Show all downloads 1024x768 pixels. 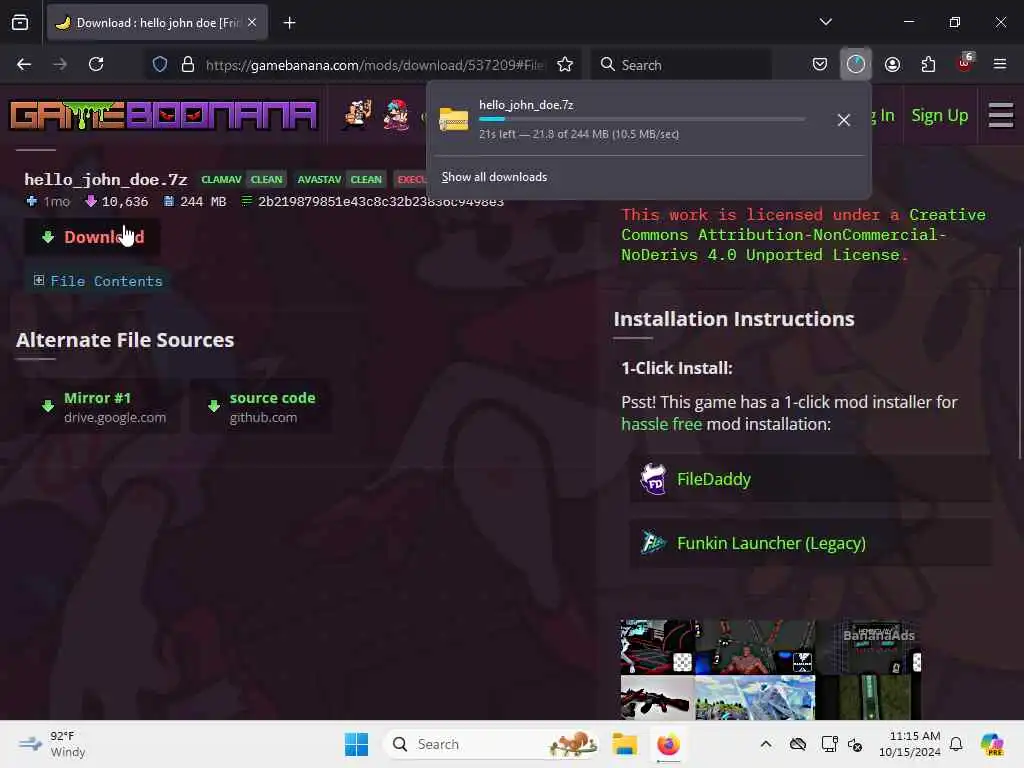click(494, 177)
